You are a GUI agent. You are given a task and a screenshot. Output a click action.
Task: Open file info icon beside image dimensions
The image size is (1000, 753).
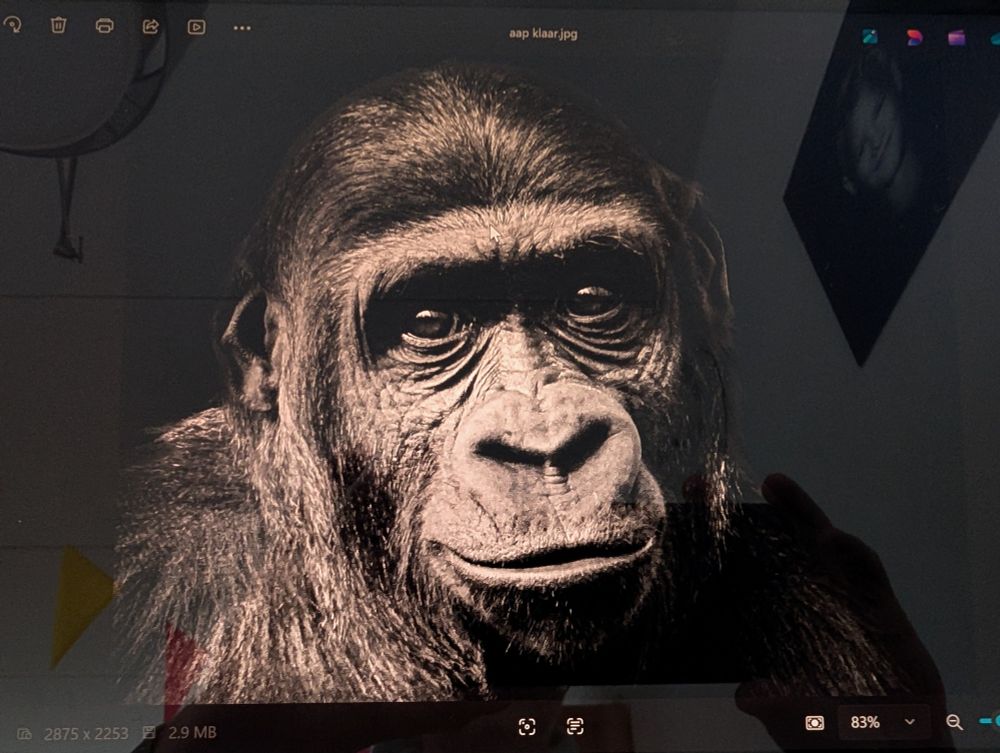click(24, 733)
